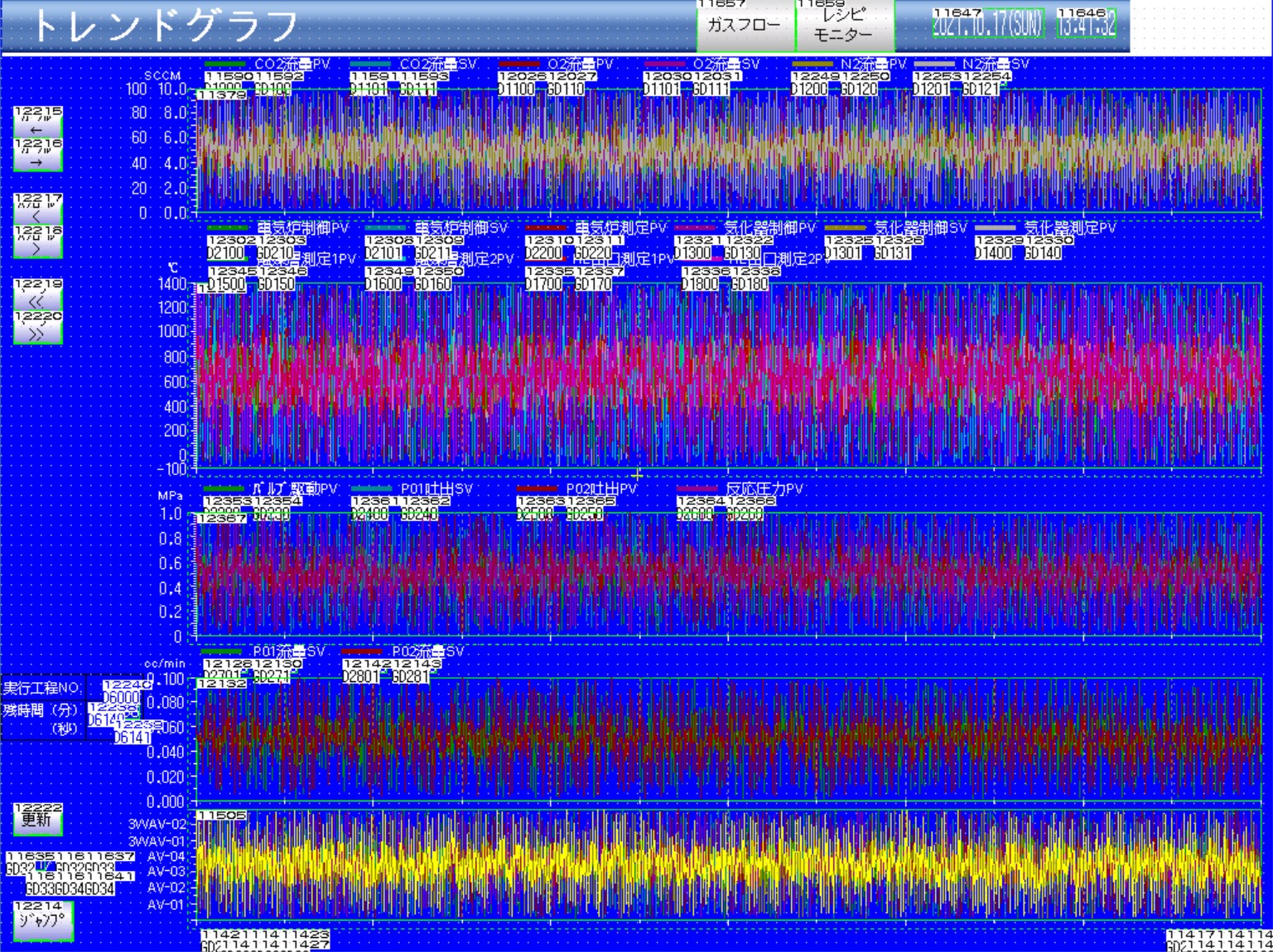Select the 気化器制御PV legend label
Viewport: 1273px width, 952px height.
(770, 228)
